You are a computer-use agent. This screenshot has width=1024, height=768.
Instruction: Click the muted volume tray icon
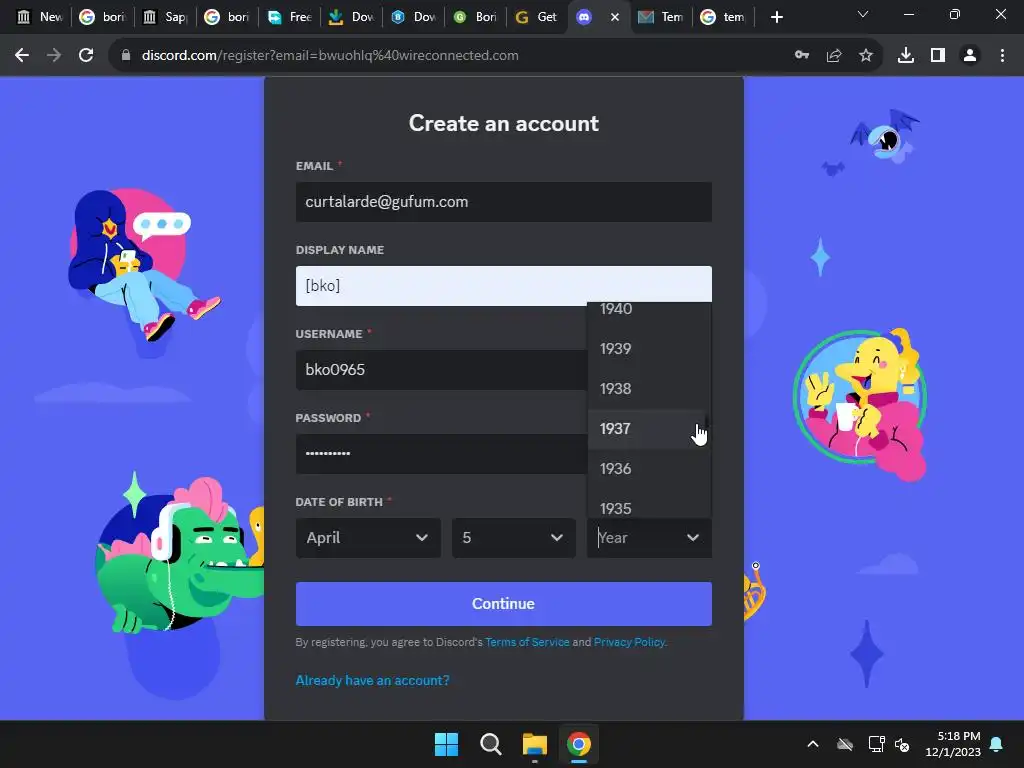(x=903, y=744)
